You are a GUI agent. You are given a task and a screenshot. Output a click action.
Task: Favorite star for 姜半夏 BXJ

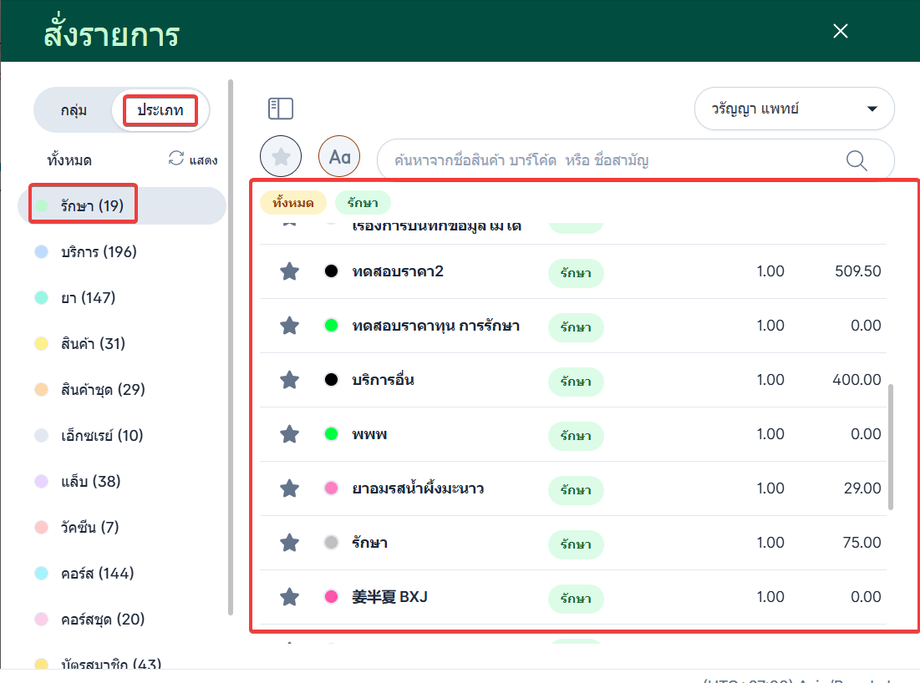289,597
